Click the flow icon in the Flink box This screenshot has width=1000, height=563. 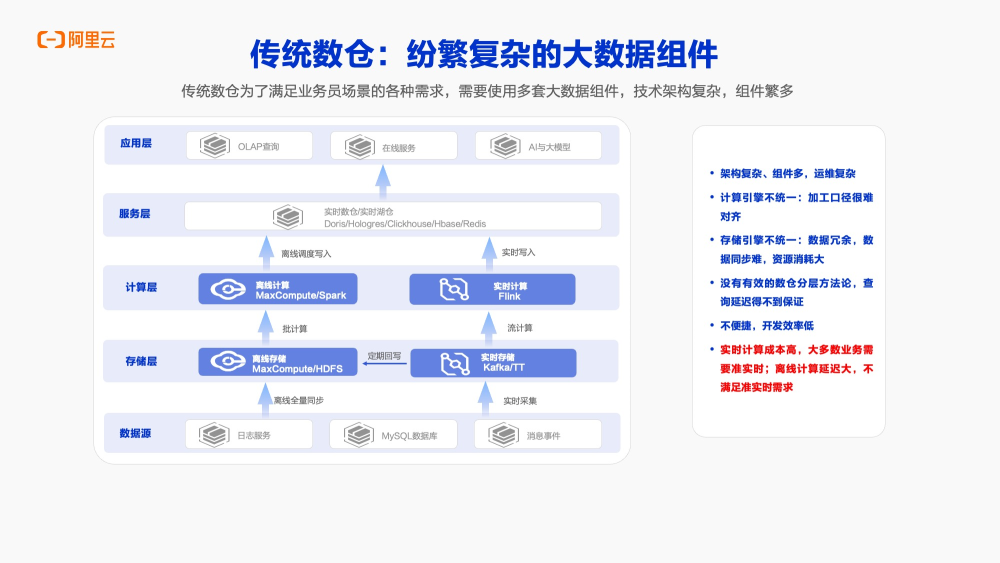pyautogui.click(x=454, y=289)
